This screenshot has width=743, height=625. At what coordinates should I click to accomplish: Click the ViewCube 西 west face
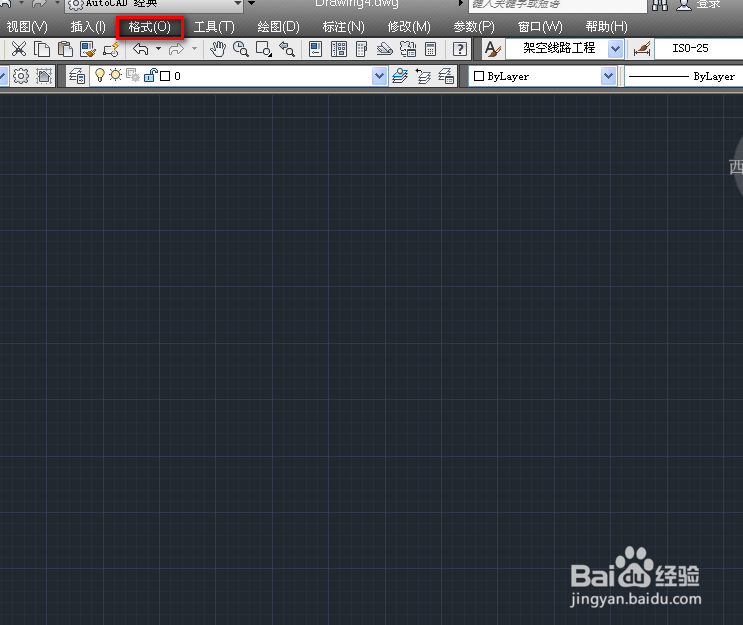735,167
